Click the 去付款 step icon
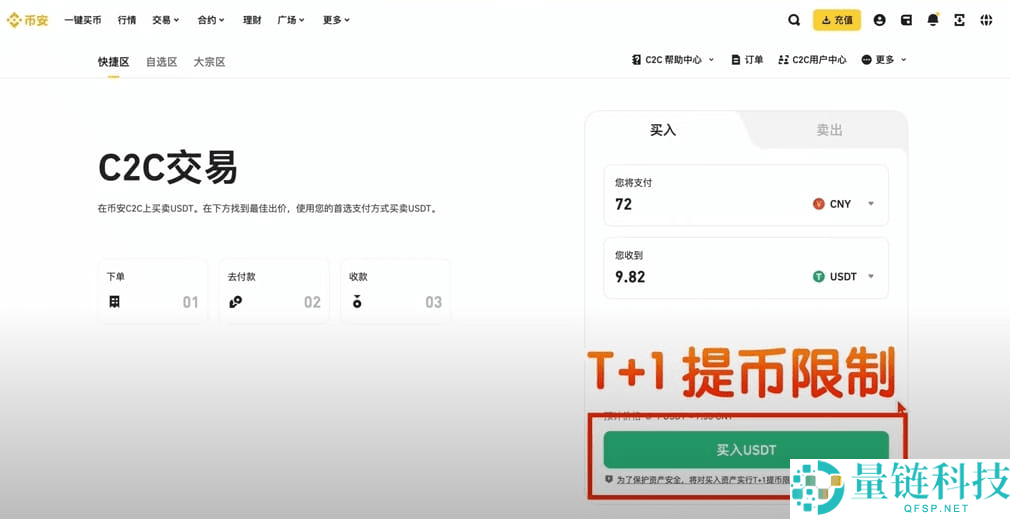The width and height of the screenshot is (1010, 519). (235, 301)
